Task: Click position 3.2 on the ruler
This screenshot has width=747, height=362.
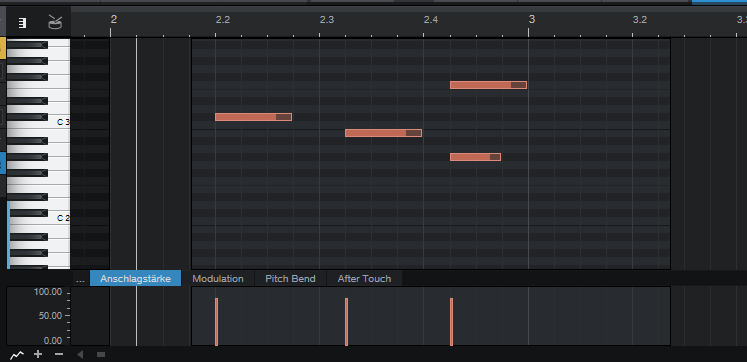Action: coord(640,20)
